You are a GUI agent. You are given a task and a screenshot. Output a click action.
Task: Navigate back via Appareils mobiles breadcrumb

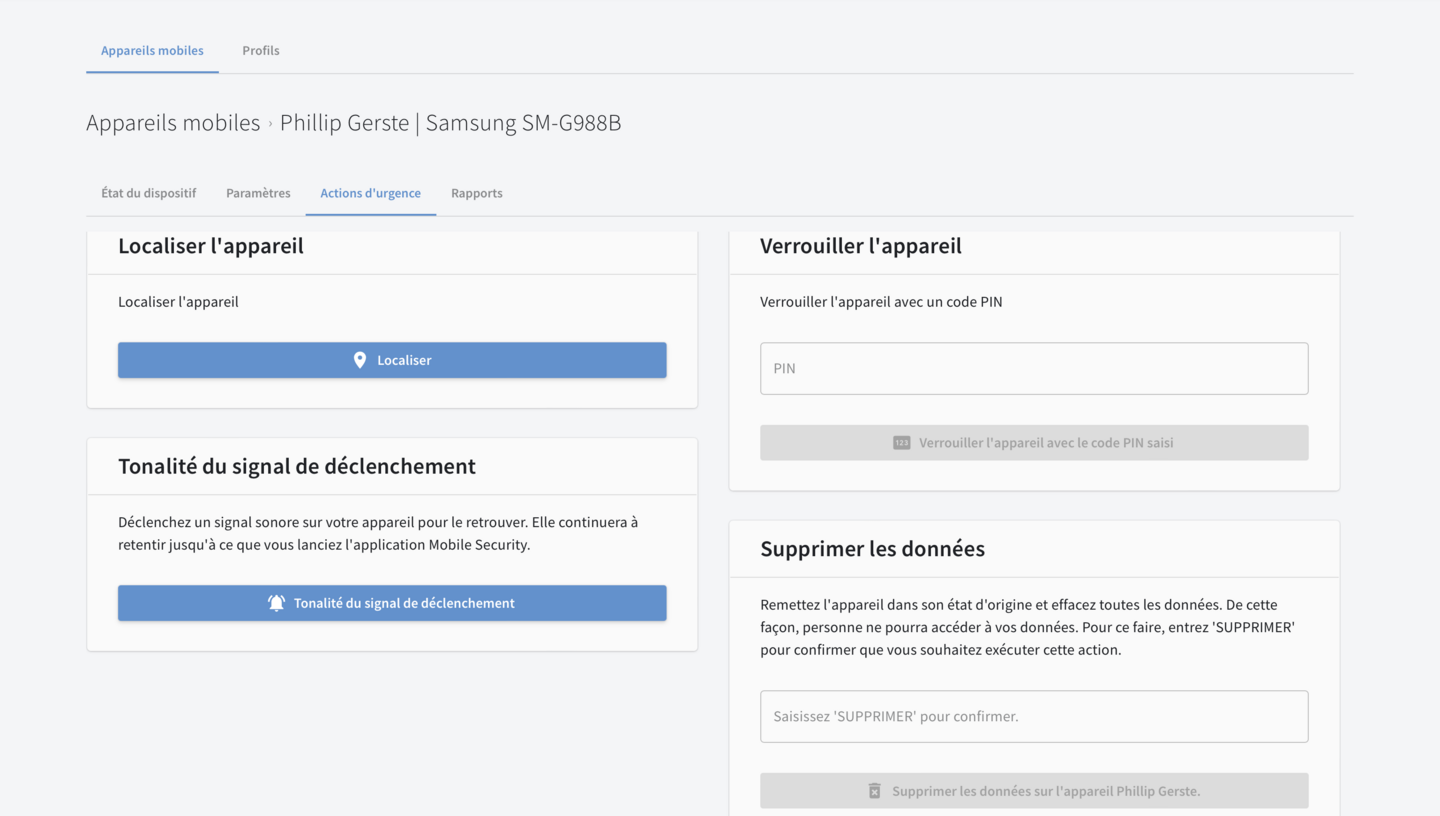[x=173, y=123]
